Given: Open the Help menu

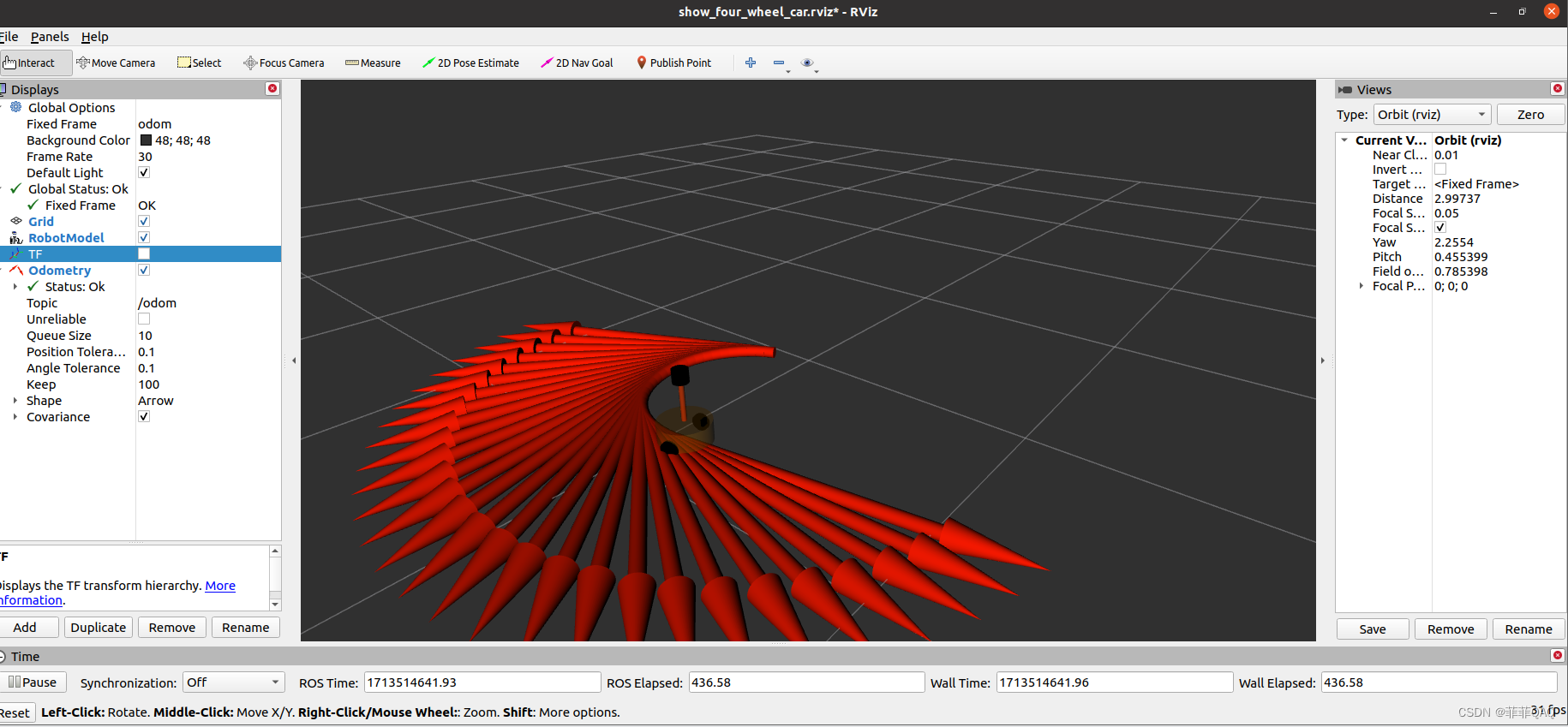Looking at the screenshot, I should coord(95,37).
